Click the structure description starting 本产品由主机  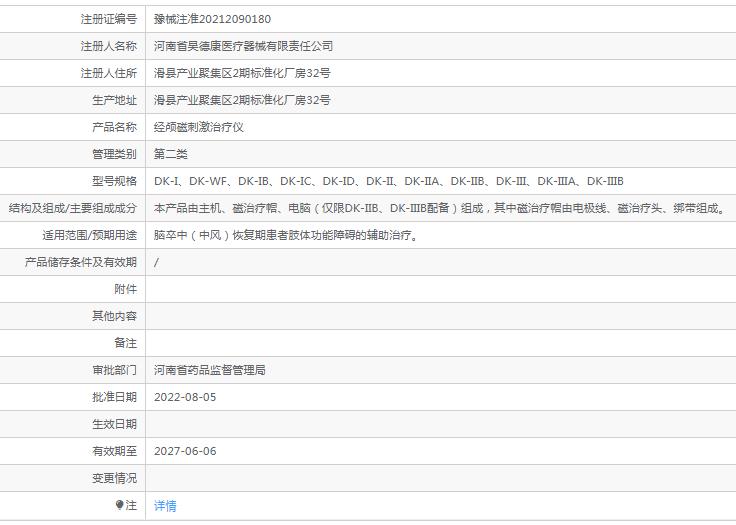point(441,208)
